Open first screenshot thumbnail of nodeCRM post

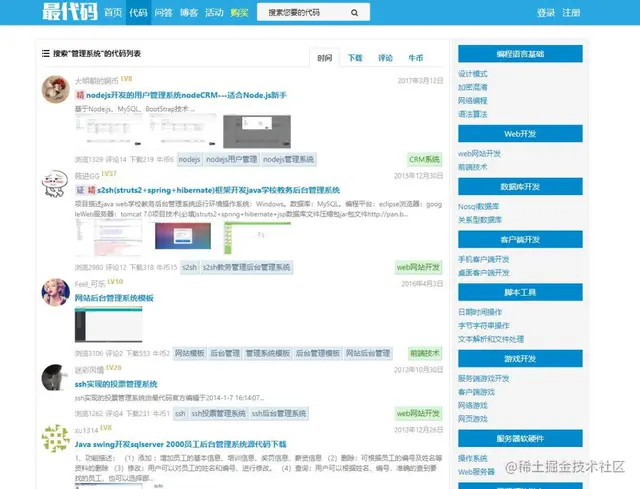[x=109, y=130]
